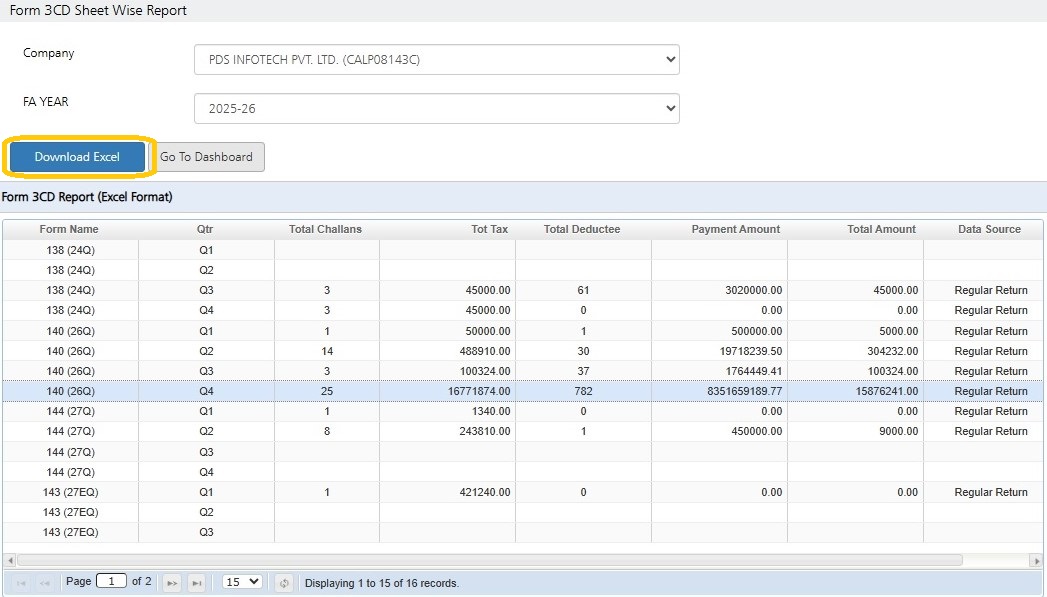The width and height of the screenshot is (1047, 597).
Task: Click deductee count 61
Action: 584,290
